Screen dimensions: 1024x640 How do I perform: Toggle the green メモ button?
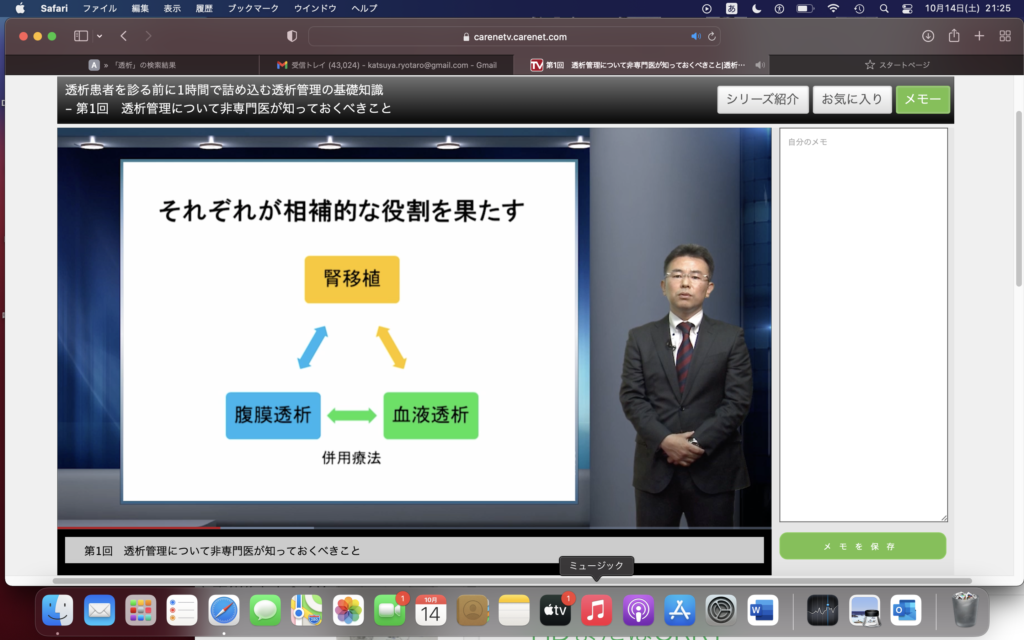[923, 99]
